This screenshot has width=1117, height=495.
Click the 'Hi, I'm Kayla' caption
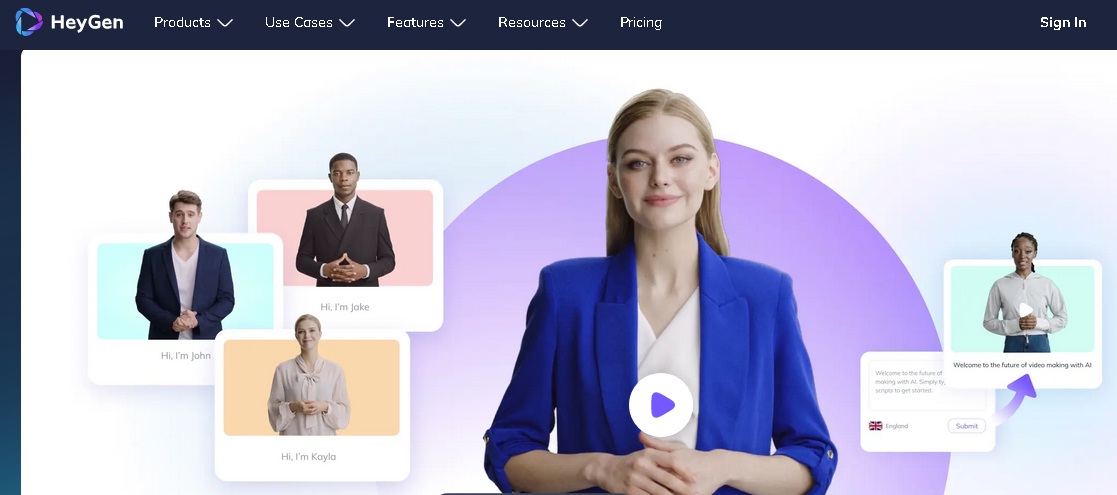[308, 457]
